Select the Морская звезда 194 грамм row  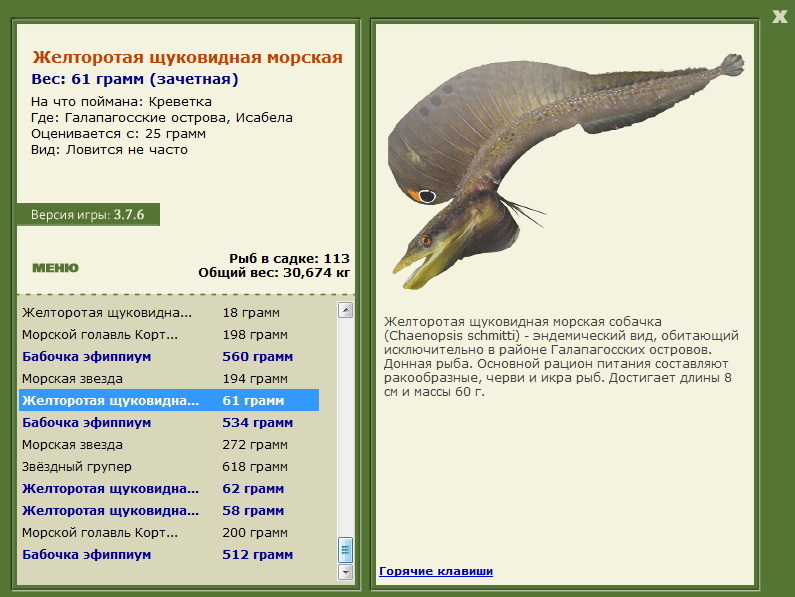(x=169, y=378)
